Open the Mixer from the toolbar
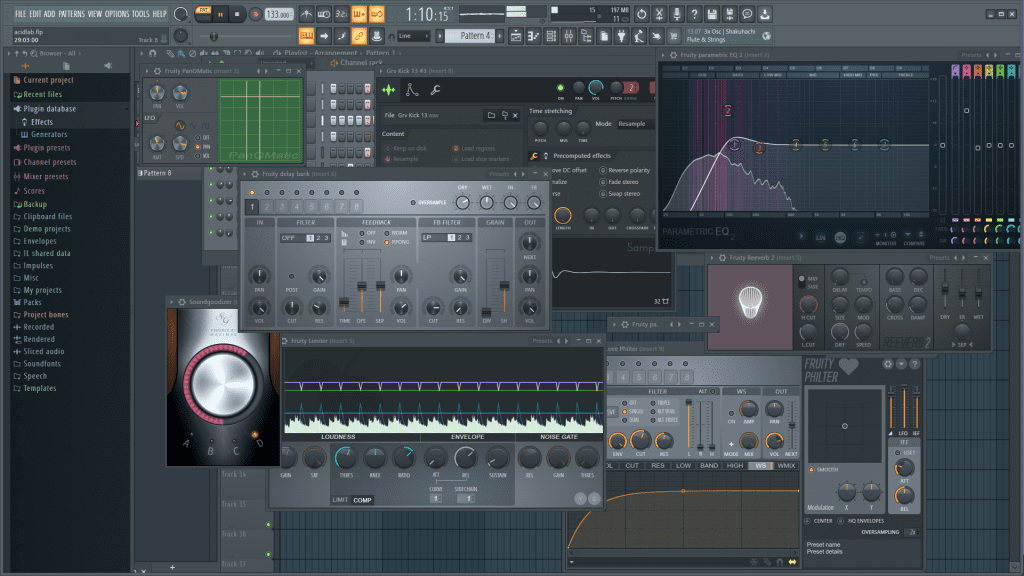 click(568, 34)
